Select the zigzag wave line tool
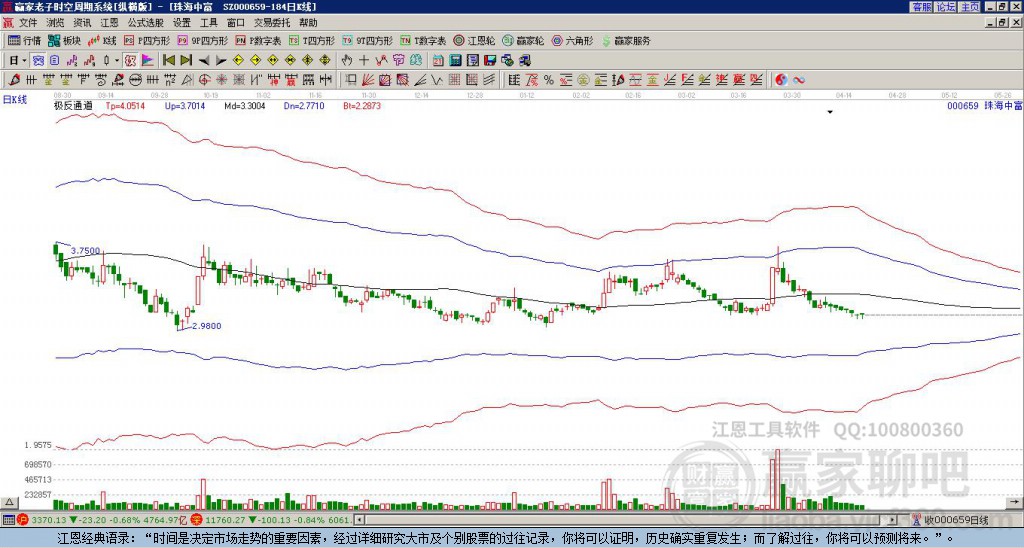The height and width of the screenshot is (548, 1024). [x=438, y=80]
